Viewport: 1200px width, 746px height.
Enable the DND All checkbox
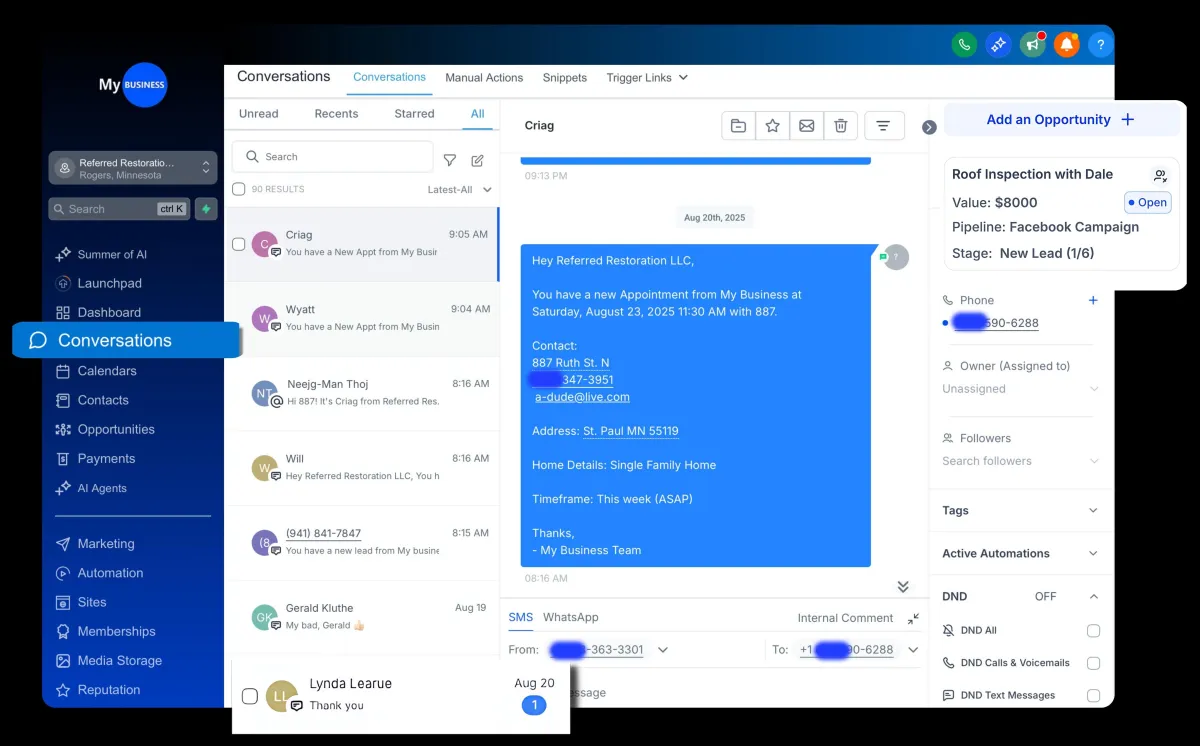(x=1093, y=631)
